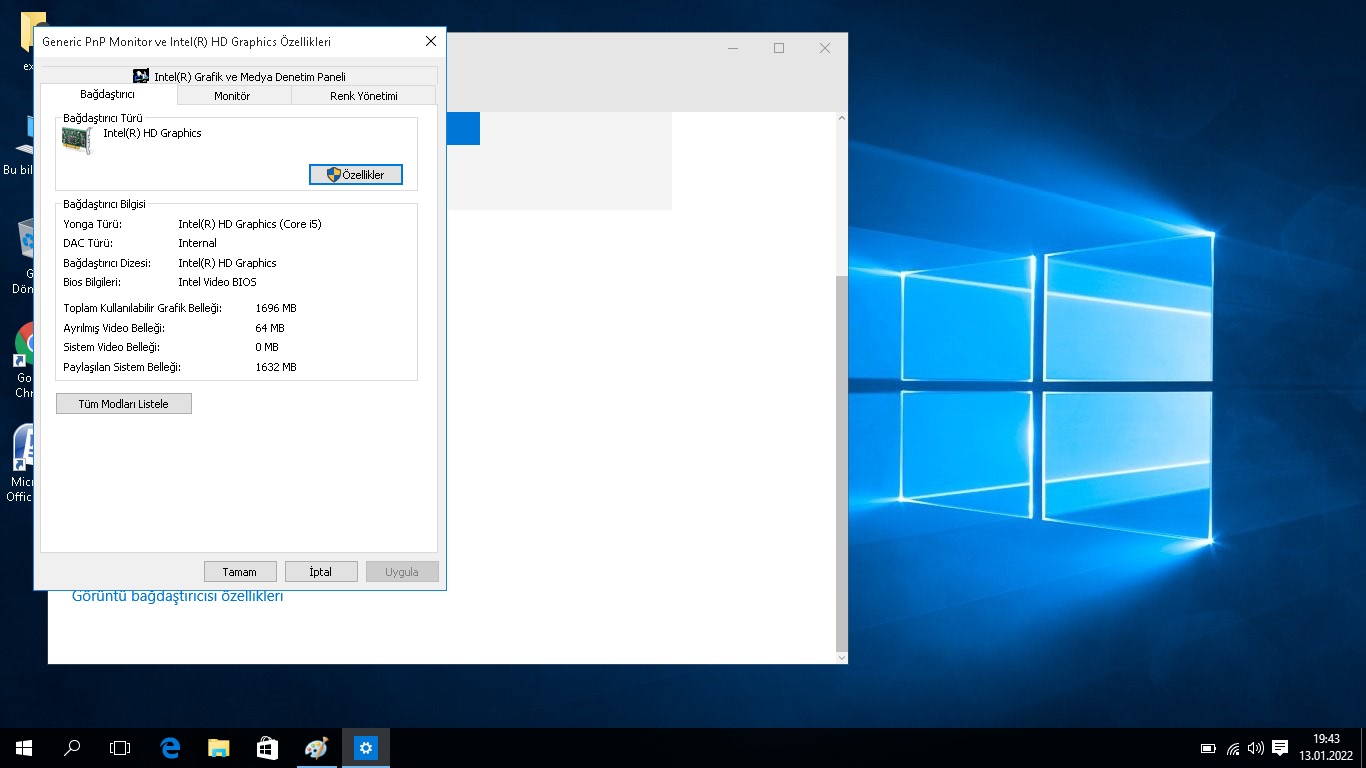Screen dimensions: 1366x768
Task: Open the Action Center notifications icon
Action: tap(1280, 748)
